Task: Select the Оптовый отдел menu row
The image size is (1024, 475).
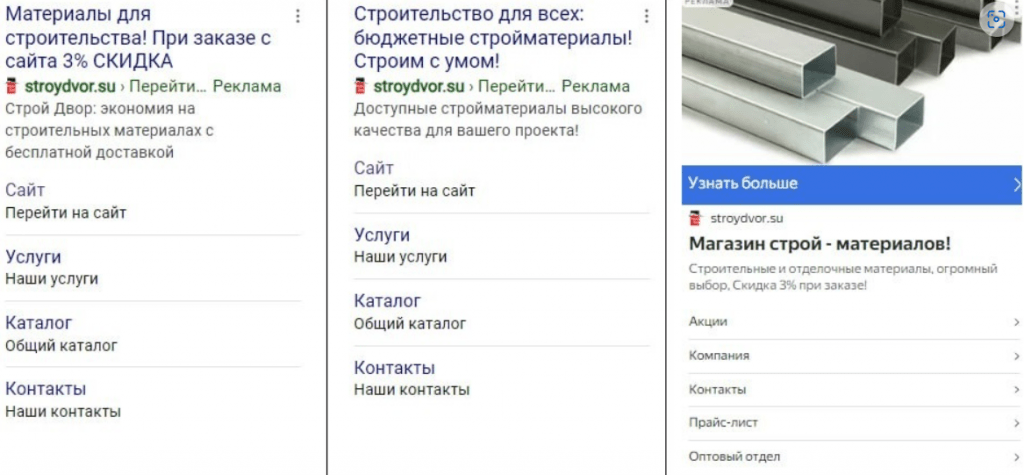Action: [855, 457]
